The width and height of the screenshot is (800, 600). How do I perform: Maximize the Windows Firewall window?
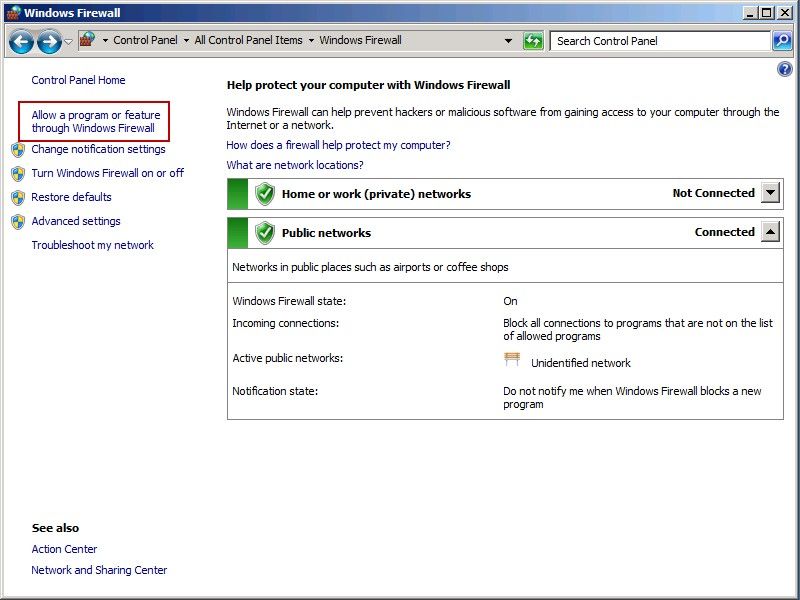coord(766,12)
